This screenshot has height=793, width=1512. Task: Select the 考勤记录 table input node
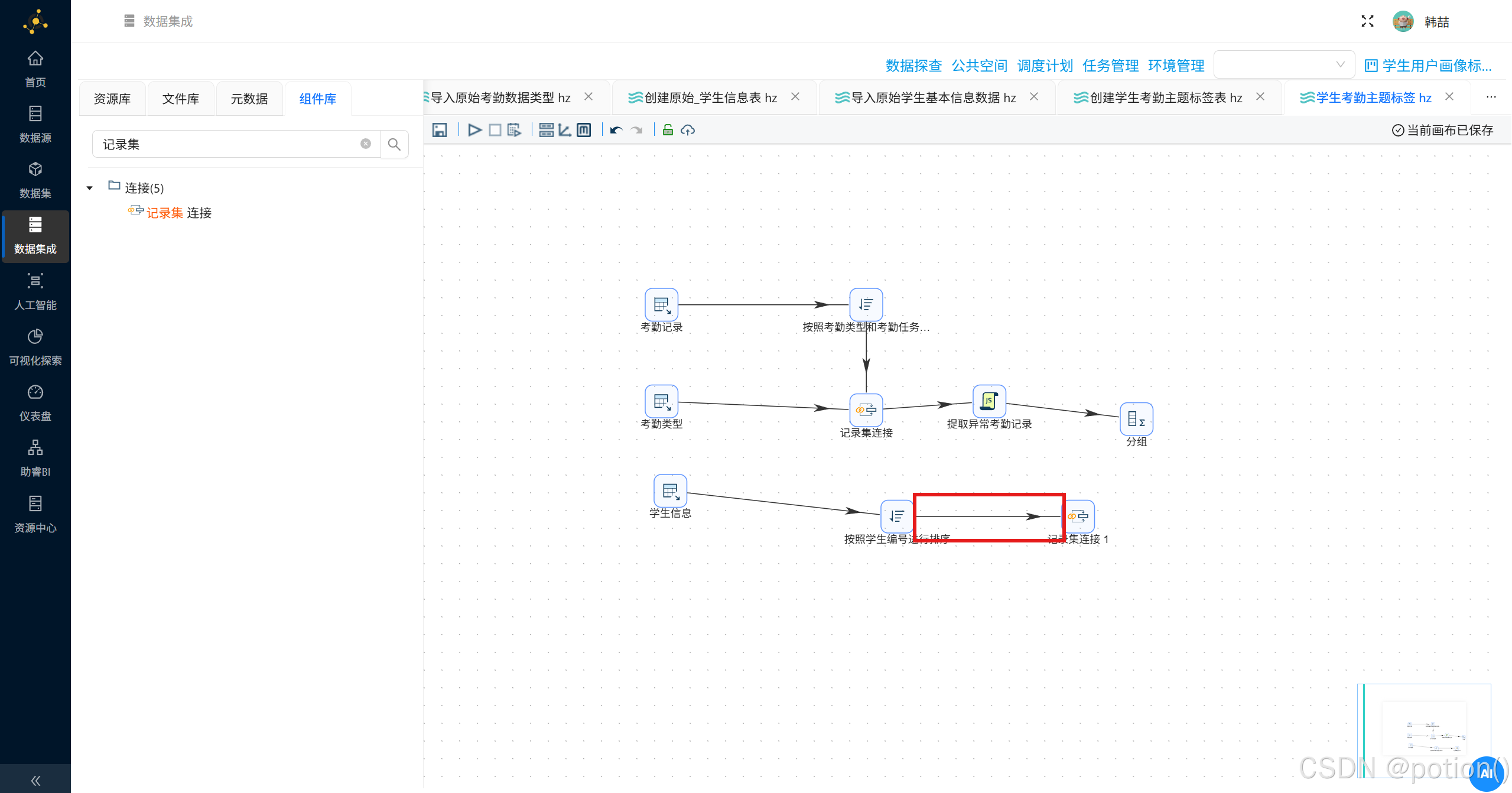pos(661,305)
